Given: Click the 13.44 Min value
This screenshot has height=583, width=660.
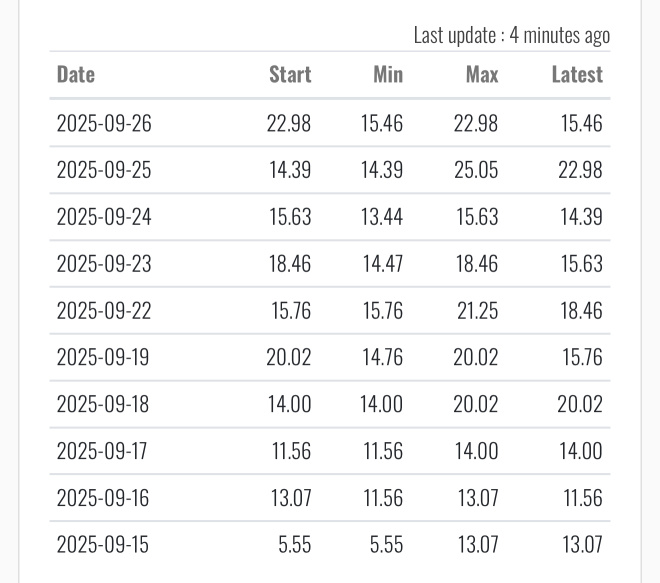Looking at the screenshot, I should [x=382, y=217].
